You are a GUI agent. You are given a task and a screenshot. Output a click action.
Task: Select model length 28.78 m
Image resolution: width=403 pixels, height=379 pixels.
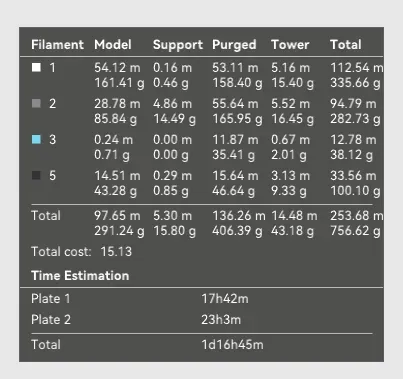click(x=117, y=104)
